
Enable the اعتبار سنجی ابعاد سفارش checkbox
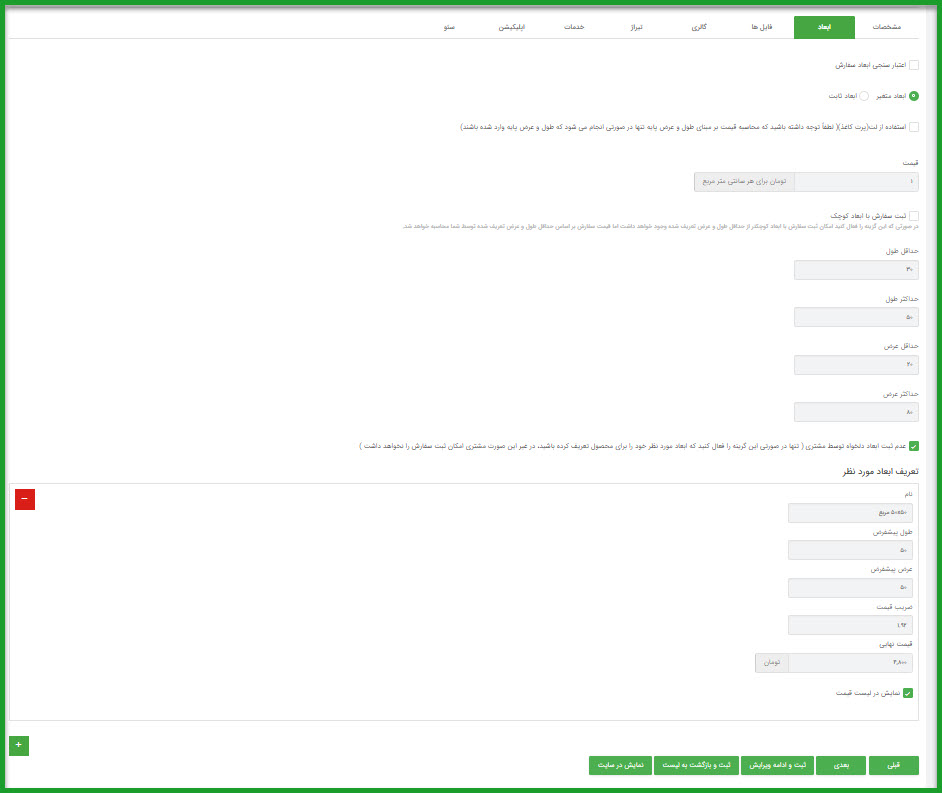tap(913, 65)
